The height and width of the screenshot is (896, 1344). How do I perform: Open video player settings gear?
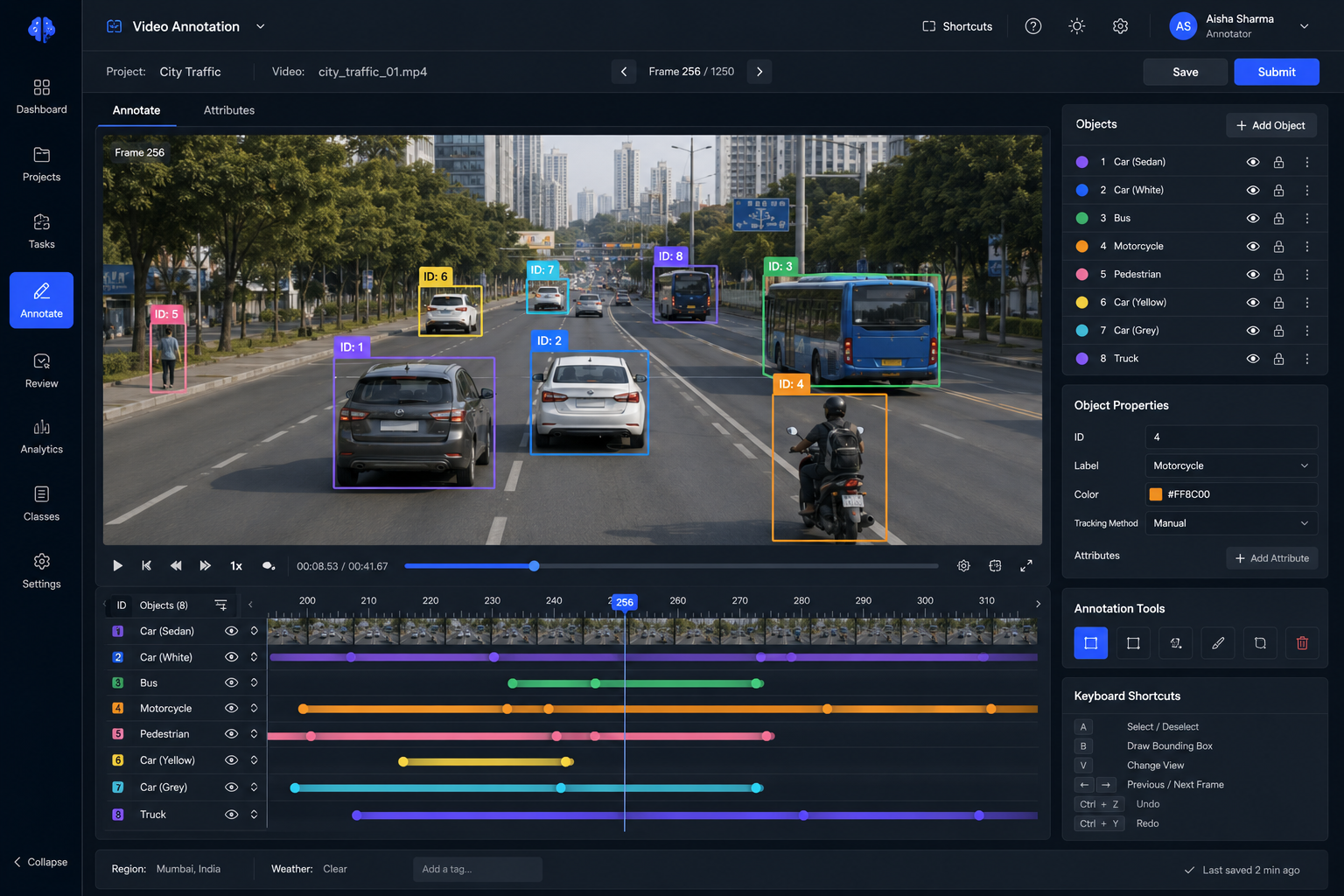coord(963,566)
